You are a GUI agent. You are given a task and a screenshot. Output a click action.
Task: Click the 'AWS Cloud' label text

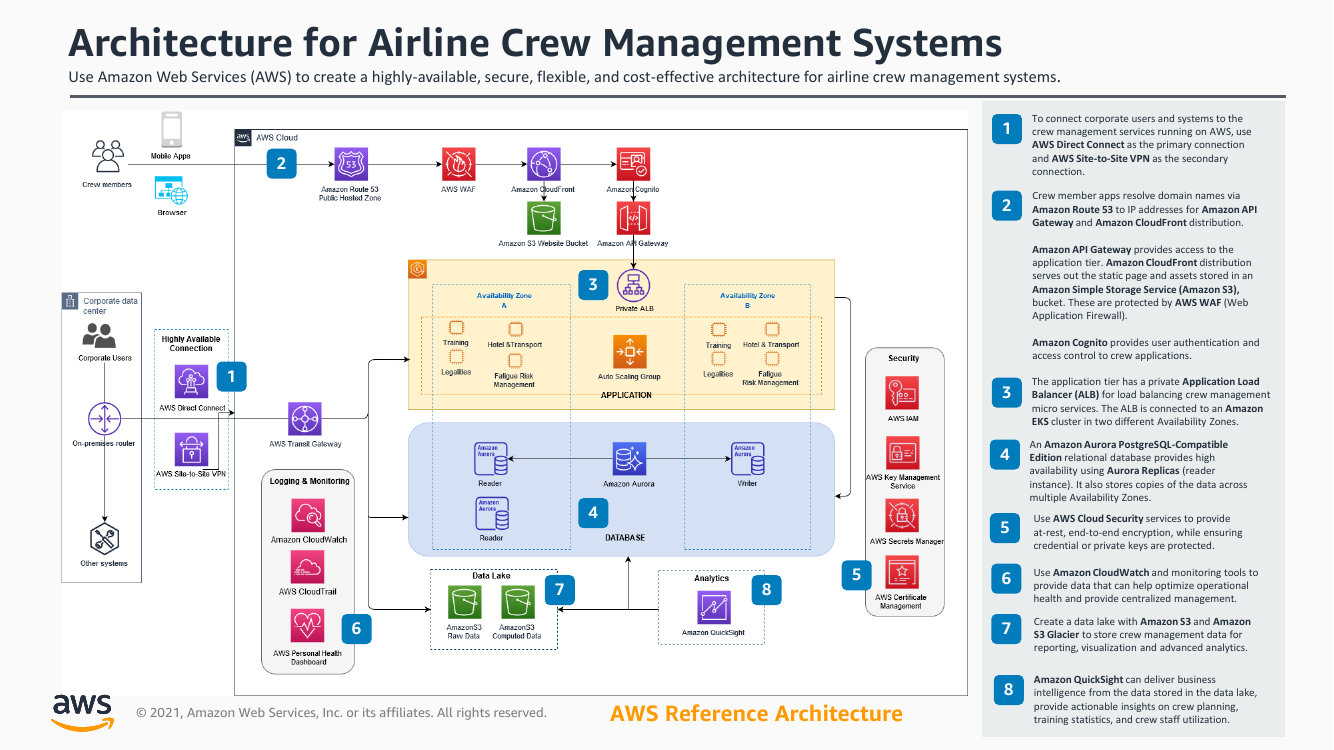tap(279, 138)
